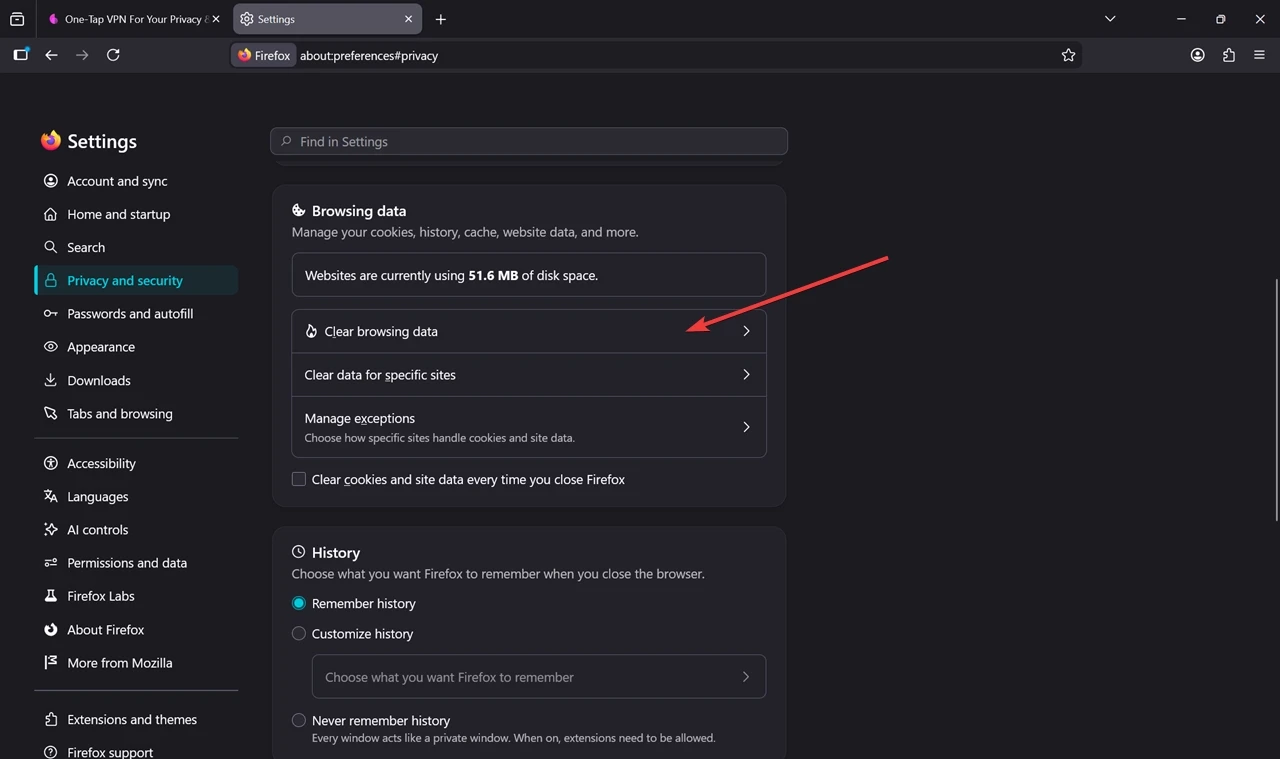Open Clear data for specific sites
Image resolution: width=1280 pixels, height=759 pixels.
tap(529, 375)
